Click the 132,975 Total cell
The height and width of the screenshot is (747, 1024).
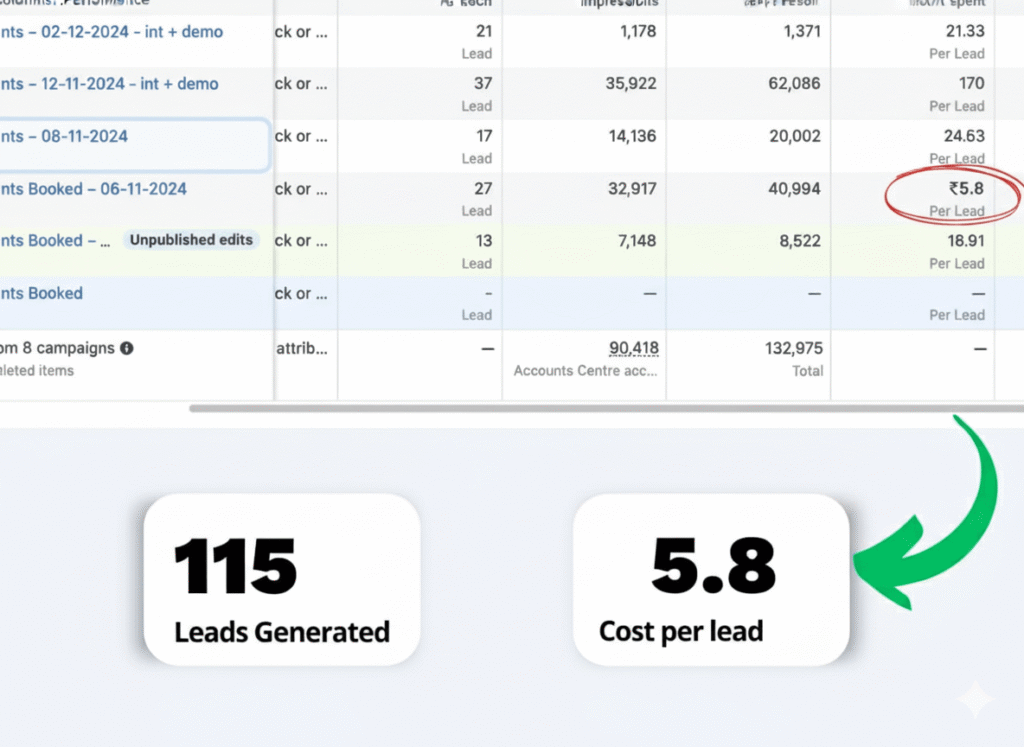pos(791,348)
